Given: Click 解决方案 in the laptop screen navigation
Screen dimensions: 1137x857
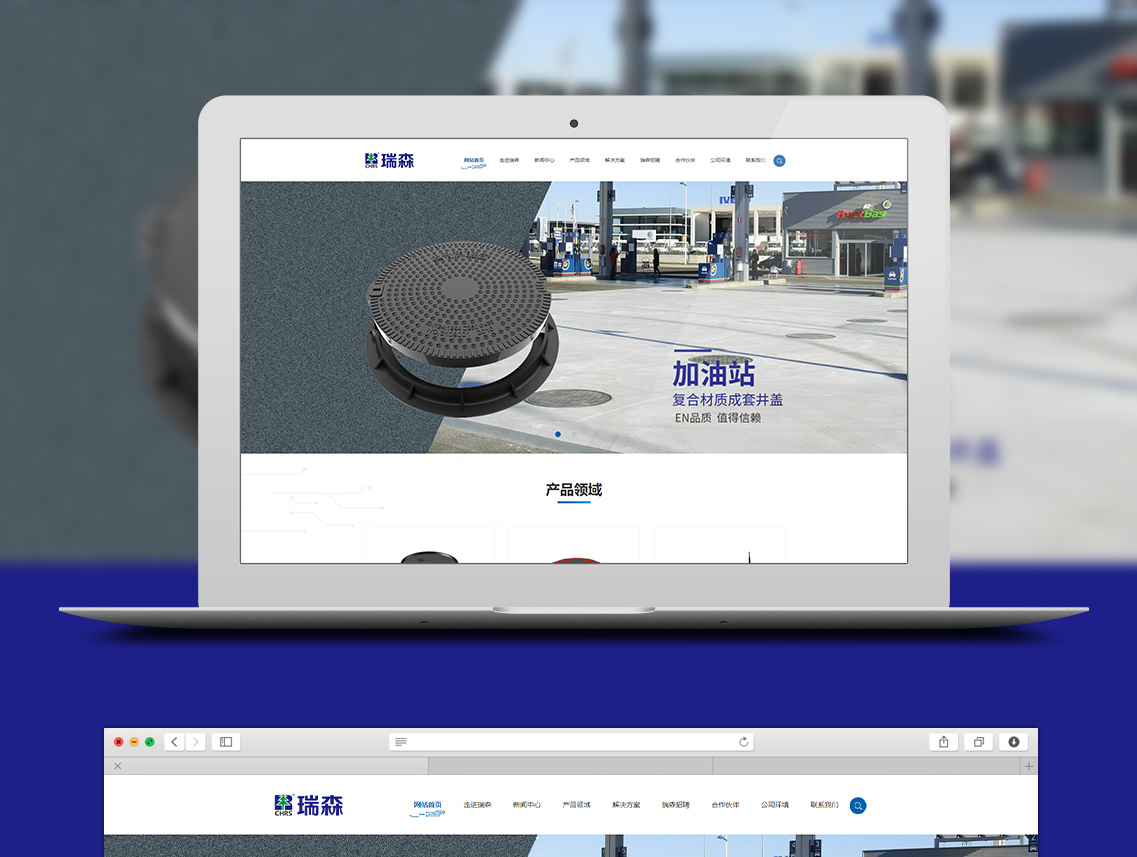Looking at the screenshot, I should tap(615, 160).
